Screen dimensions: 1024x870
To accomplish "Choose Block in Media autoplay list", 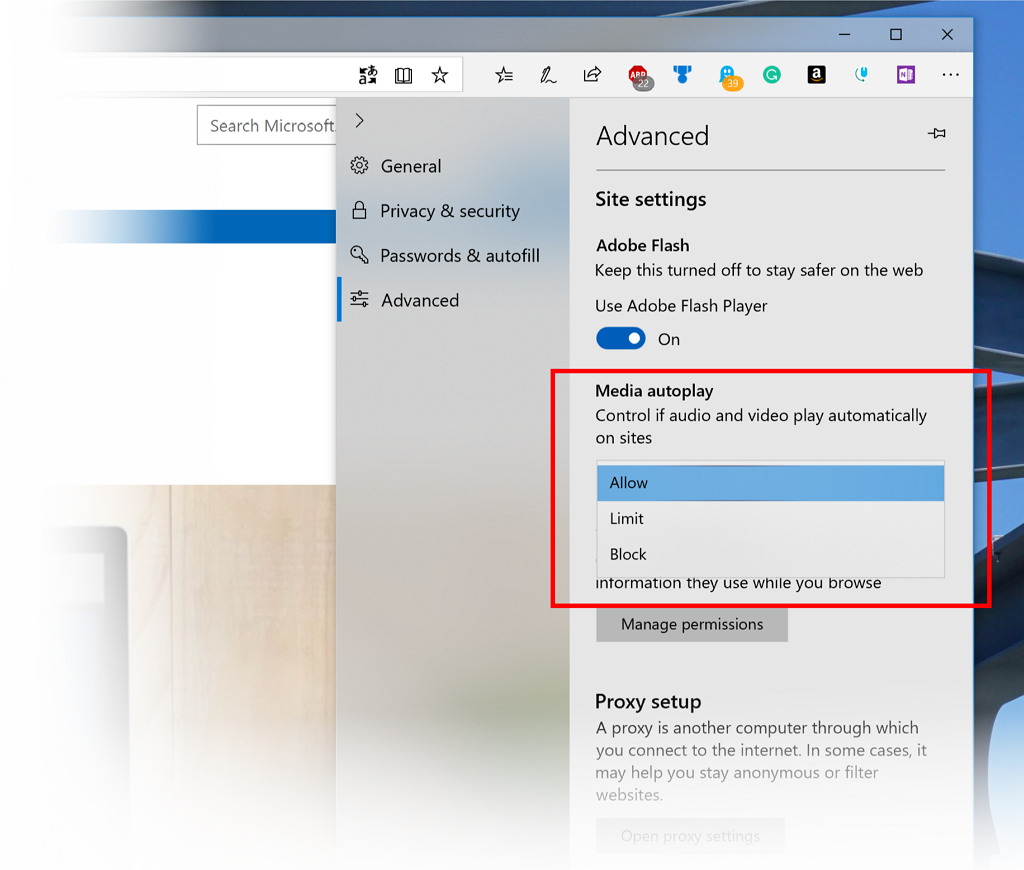I will [x=771, y=554].
